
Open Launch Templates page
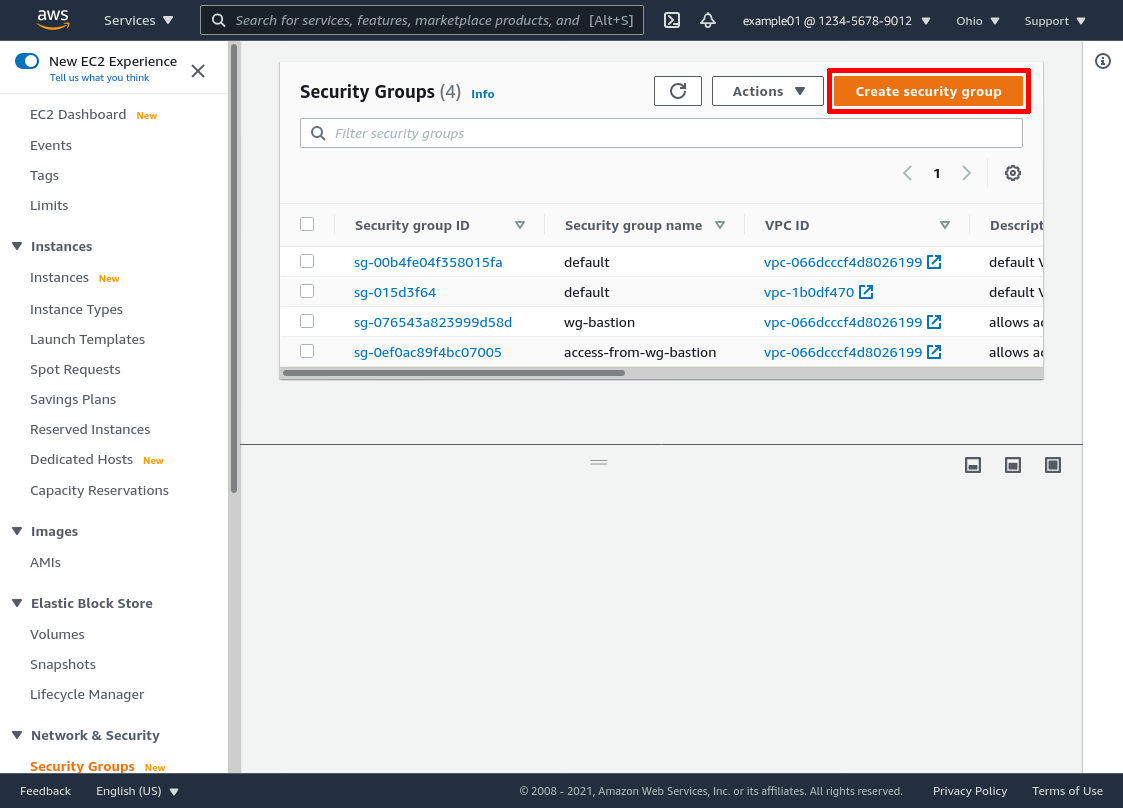(x=87, y=340)
